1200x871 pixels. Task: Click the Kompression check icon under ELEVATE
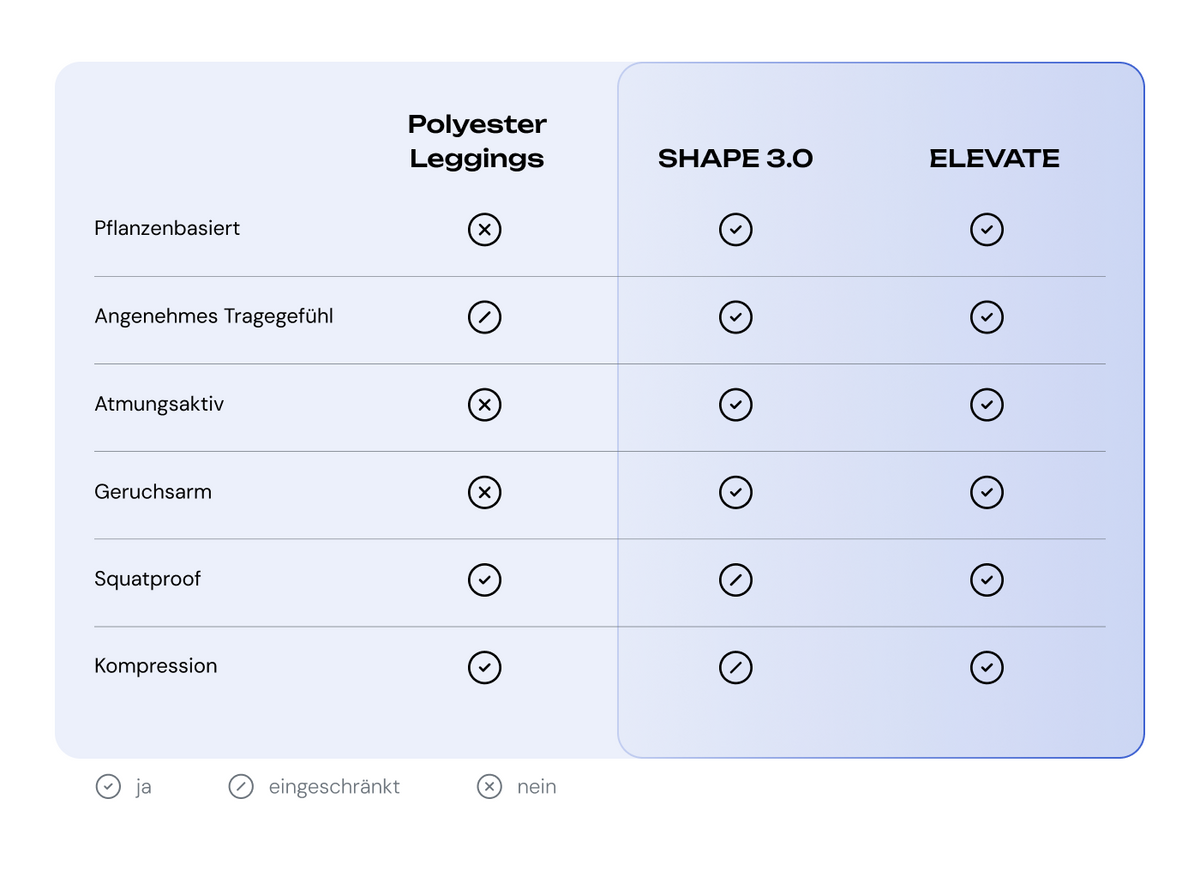point(987,667)
